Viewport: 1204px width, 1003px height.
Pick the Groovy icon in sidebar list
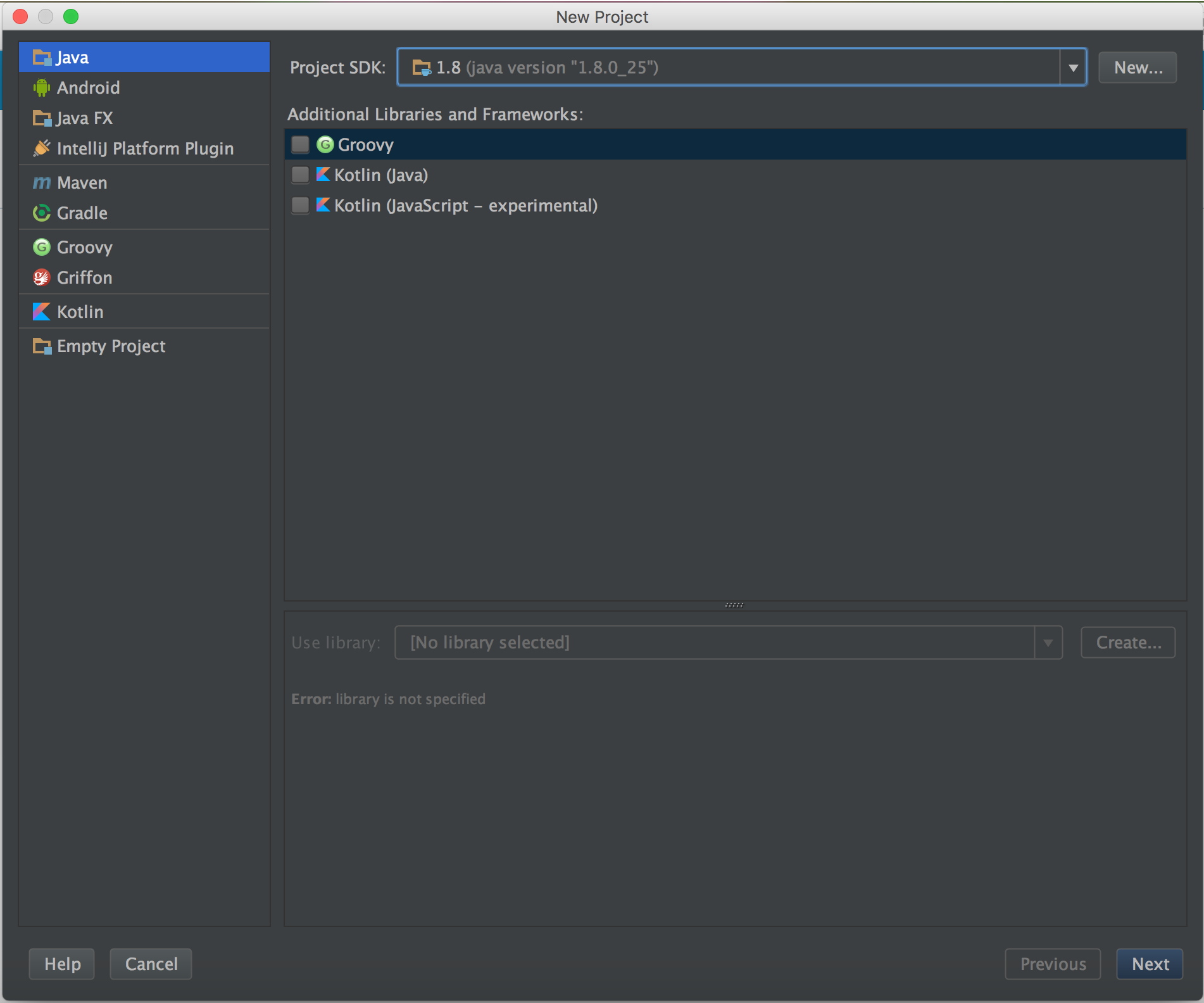(42, 248)
